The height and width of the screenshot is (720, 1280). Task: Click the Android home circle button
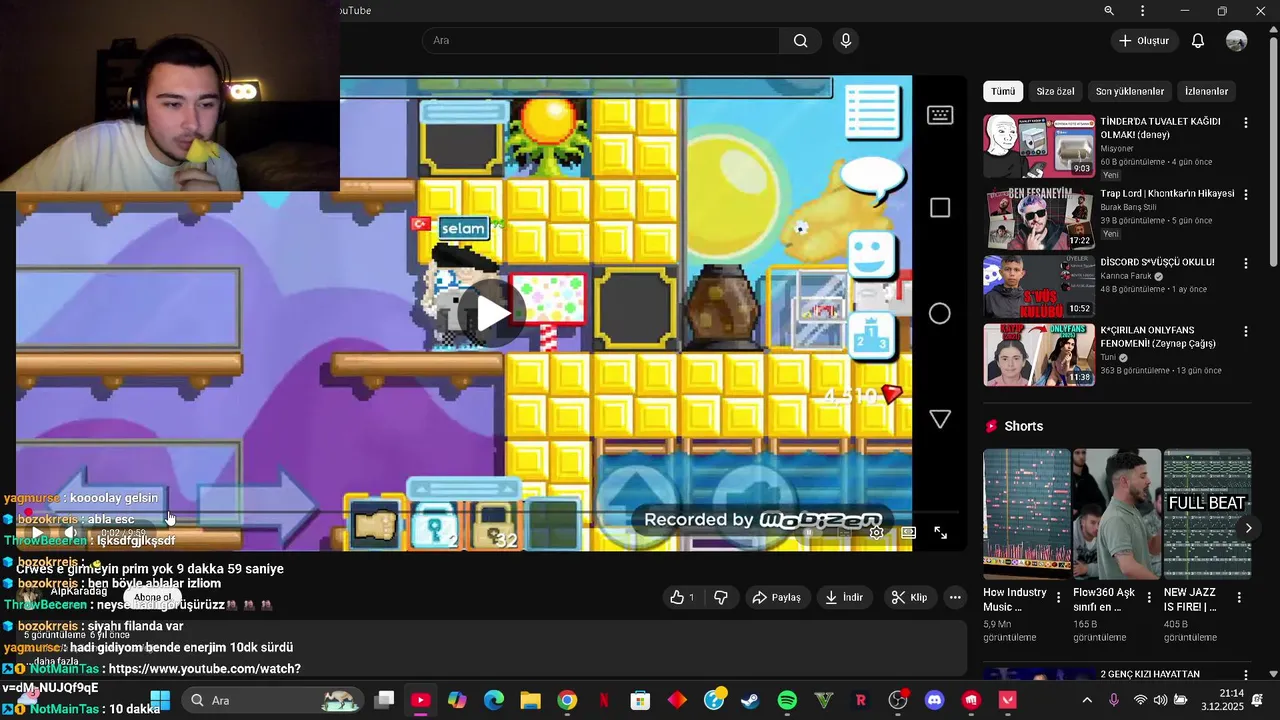940,314
